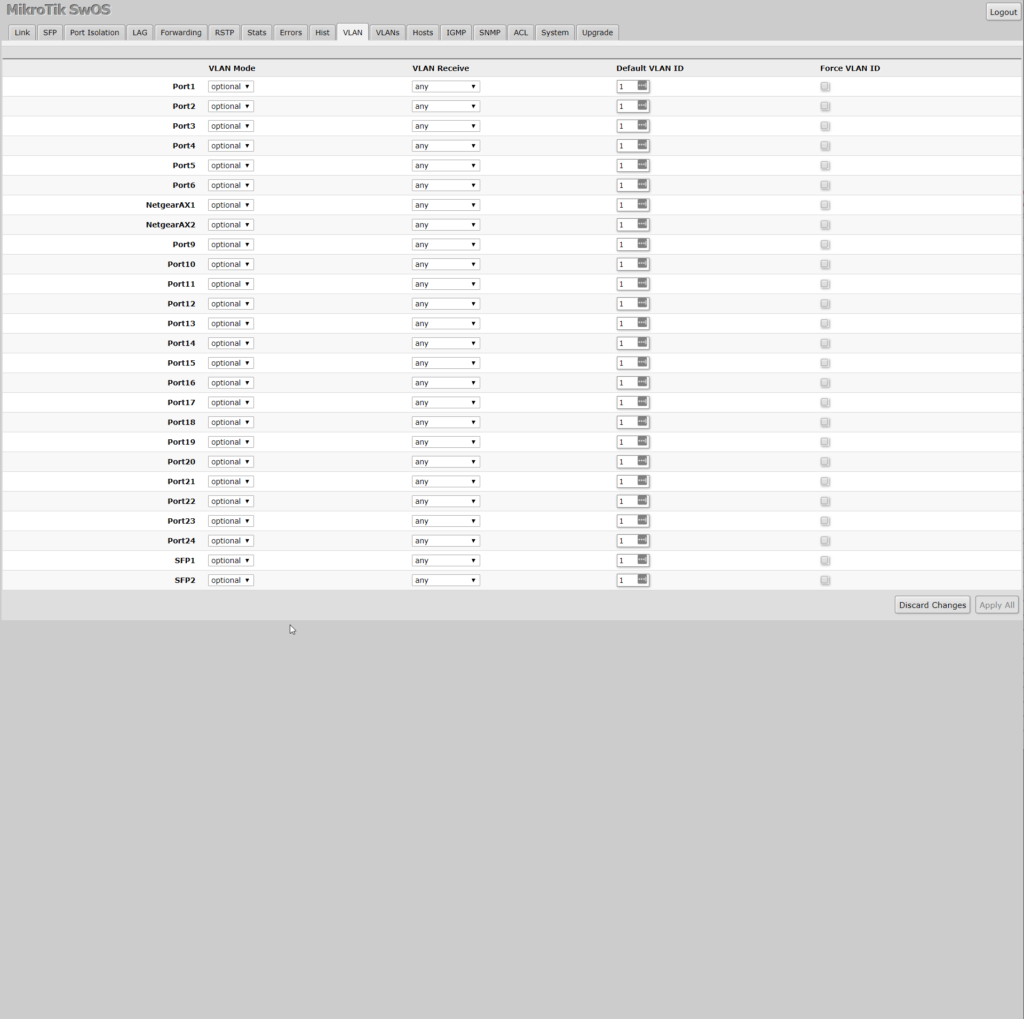The height and width of the screenshot is (1019, 1024).
Task: Tick the Force VLAN ID box for Port15
Action: pyautogui.click(x=825, y=363)
